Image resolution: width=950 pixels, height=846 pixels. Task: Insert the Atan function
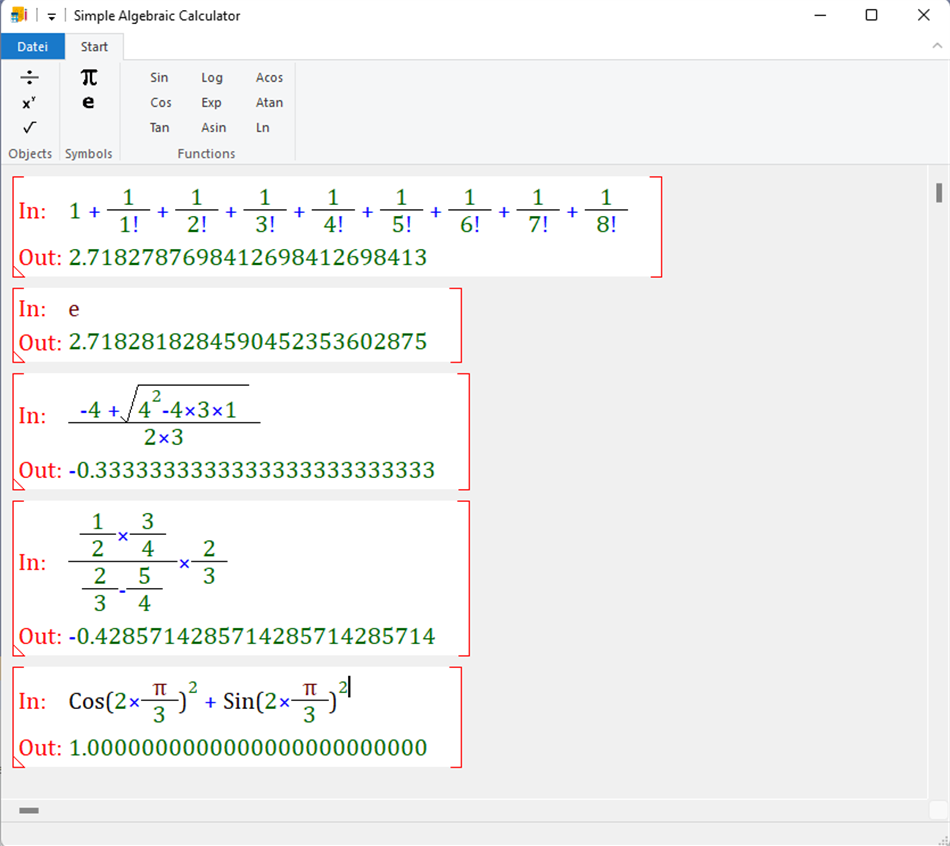coord(268,102)
